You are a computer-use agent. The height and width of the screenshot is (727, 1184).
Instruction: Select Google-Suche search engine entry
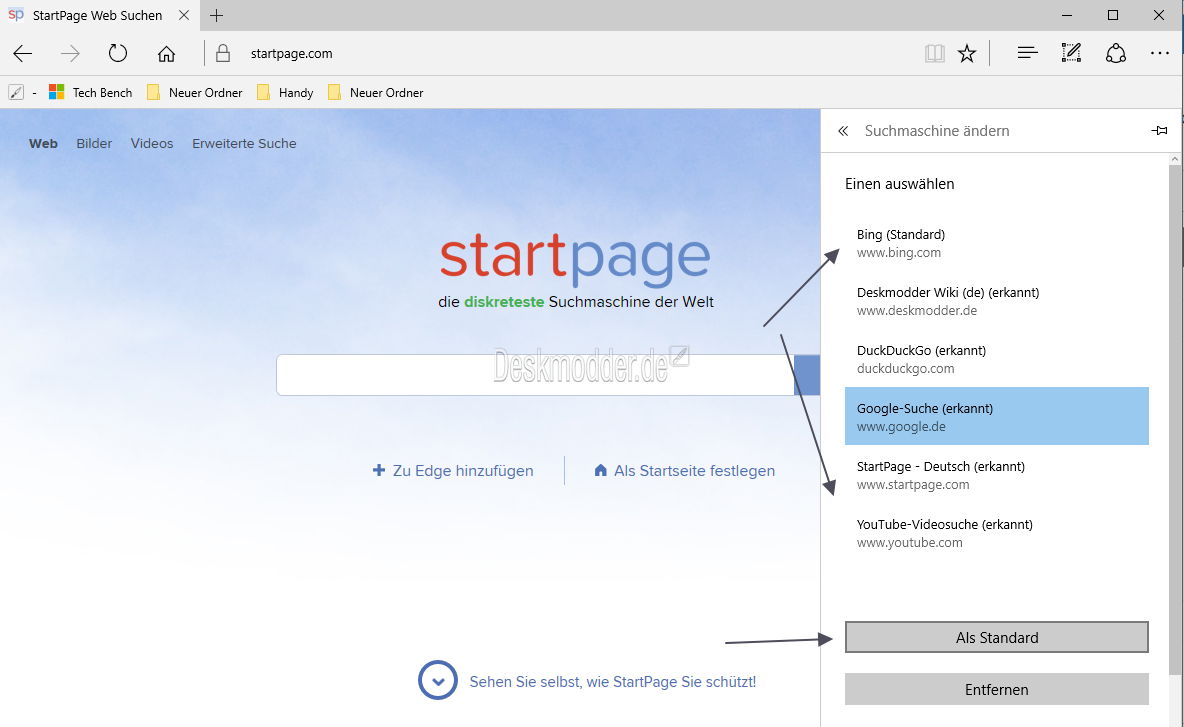(997, 416)
